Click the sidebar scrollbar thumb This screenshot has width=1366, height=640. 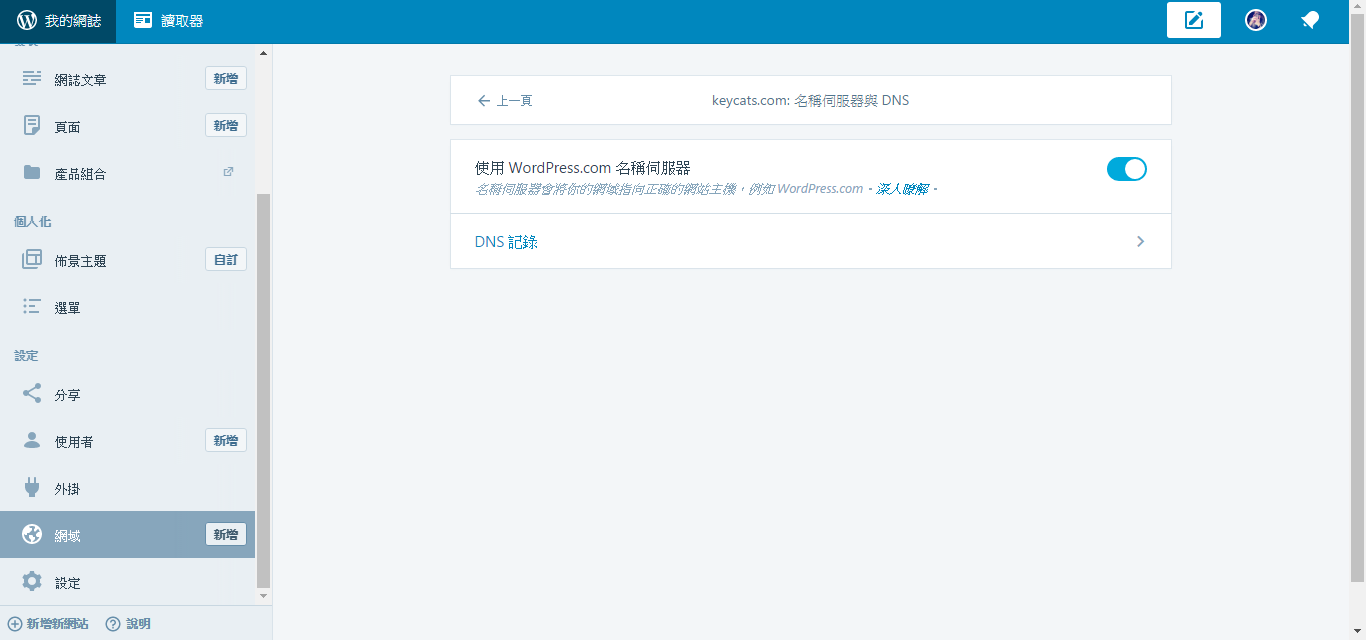tap(264, 390)
